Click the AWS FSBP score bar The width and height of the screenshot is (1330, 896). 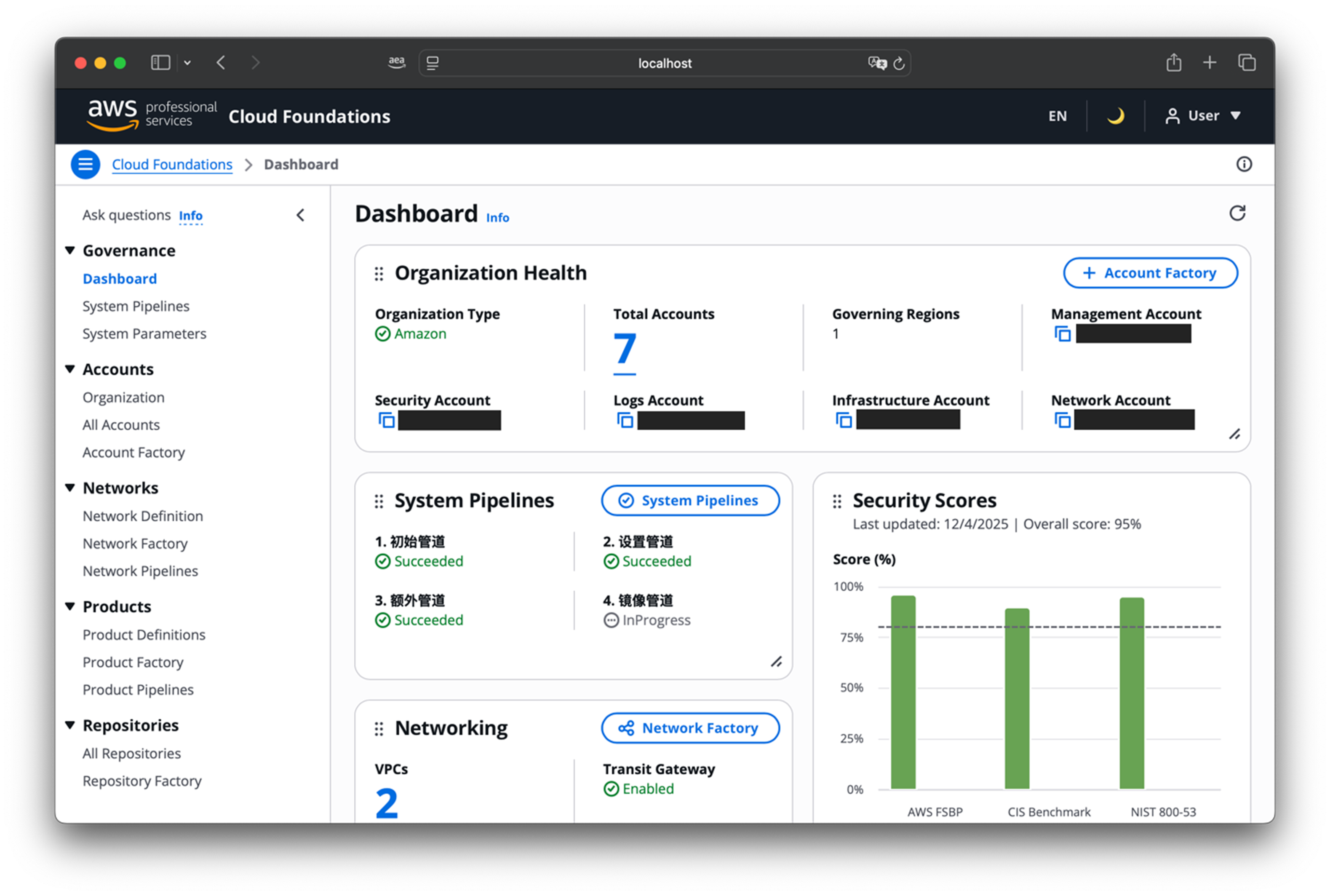tap(903, 693)
